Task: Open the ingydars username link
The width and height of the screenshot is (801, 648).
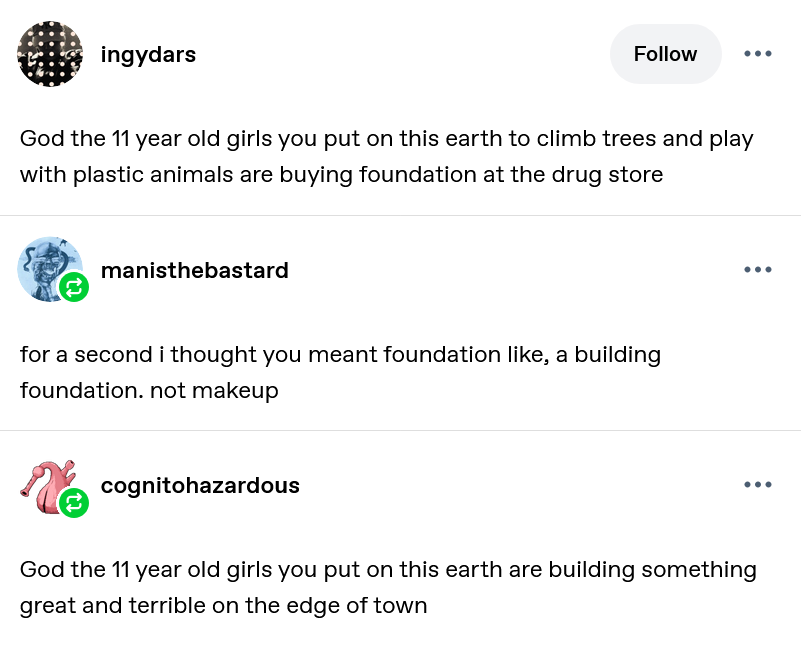Action: point(148,54)
